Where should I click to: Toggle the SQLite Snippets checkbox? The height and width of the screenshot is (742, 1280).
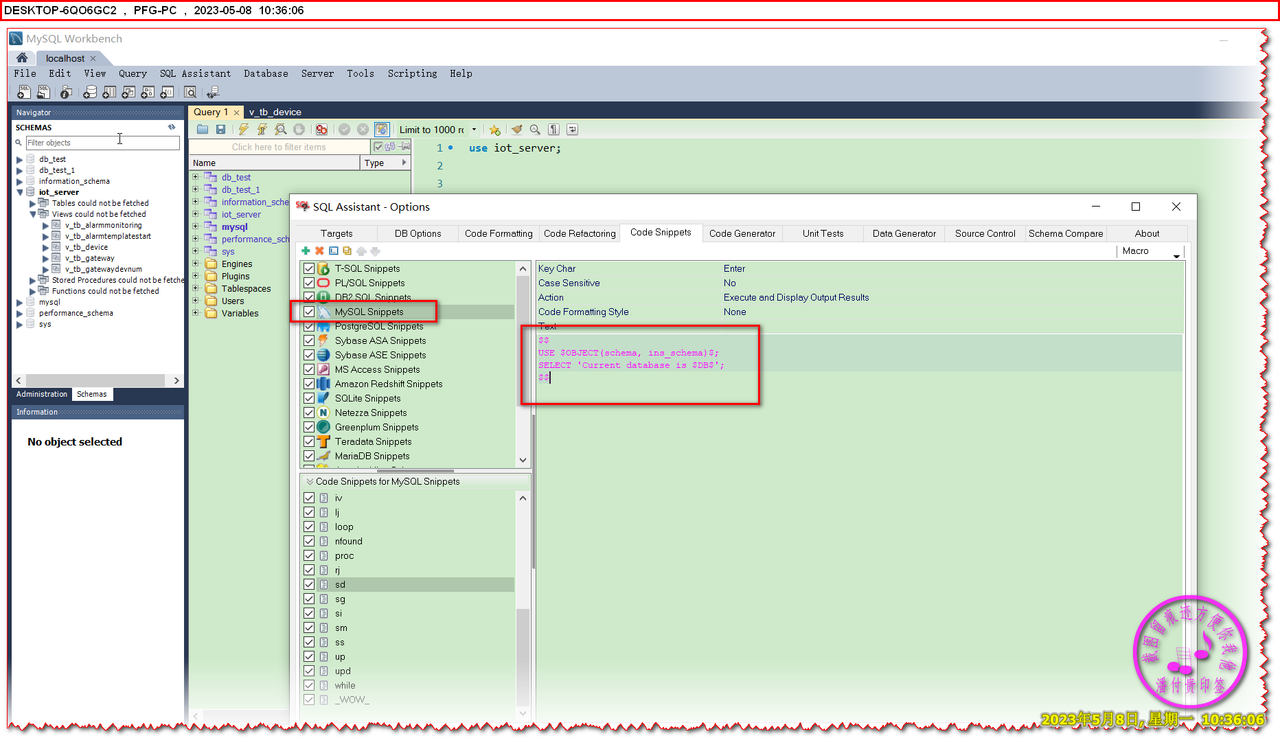(x=309, y=399)
